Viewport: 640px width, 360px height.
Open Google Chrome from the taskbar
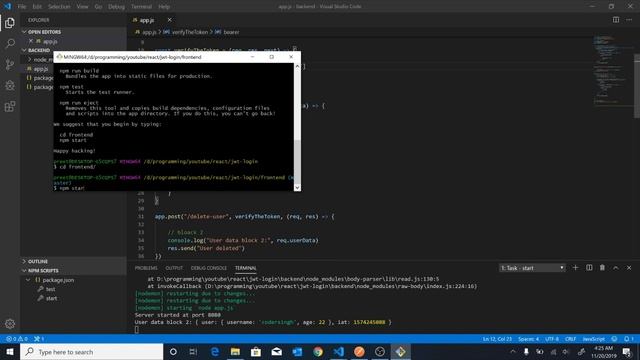click(x=318, y=351)
